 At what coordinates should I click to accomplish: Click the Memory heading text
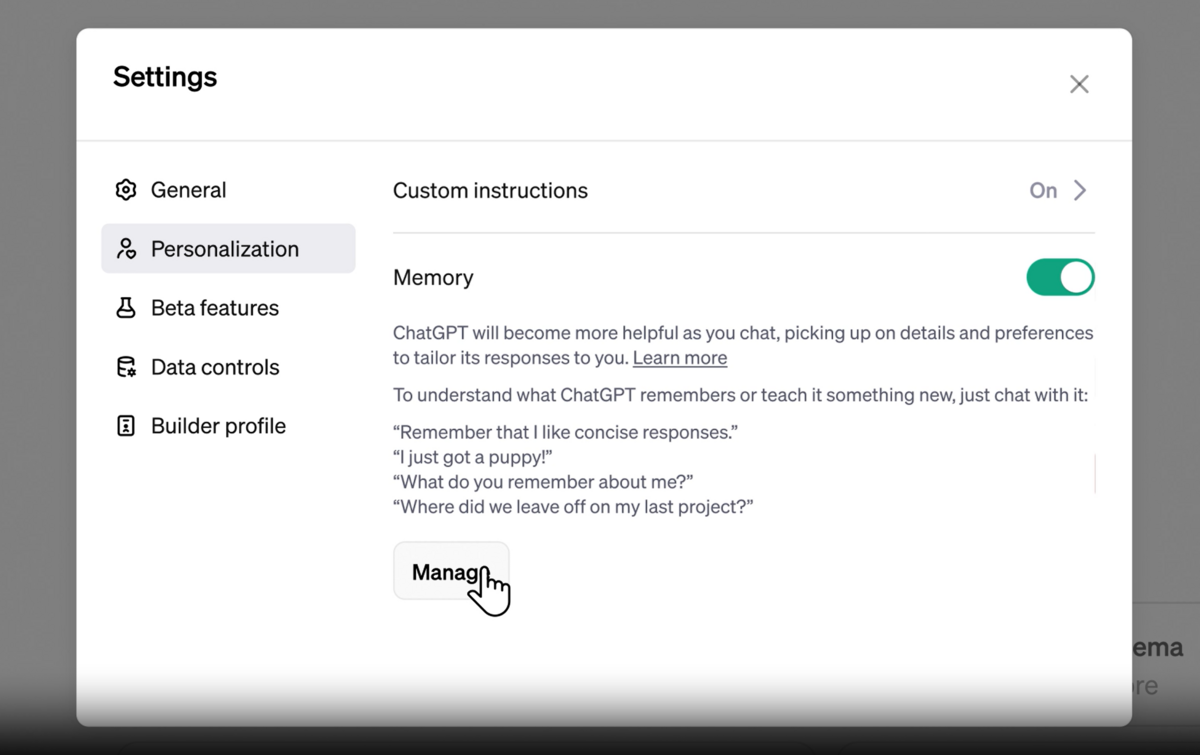pyautogui.click(x=433, y=277)
